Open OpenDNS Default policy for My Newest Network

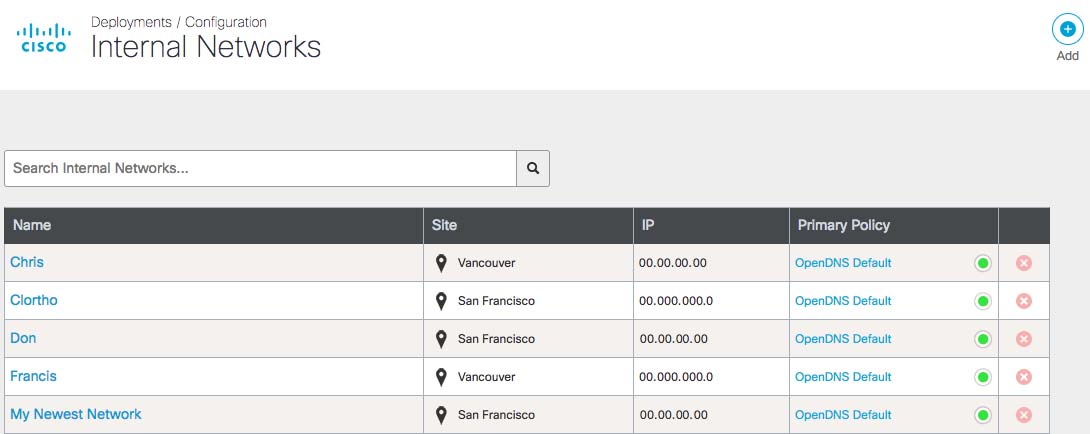click(x=843, y=415)
